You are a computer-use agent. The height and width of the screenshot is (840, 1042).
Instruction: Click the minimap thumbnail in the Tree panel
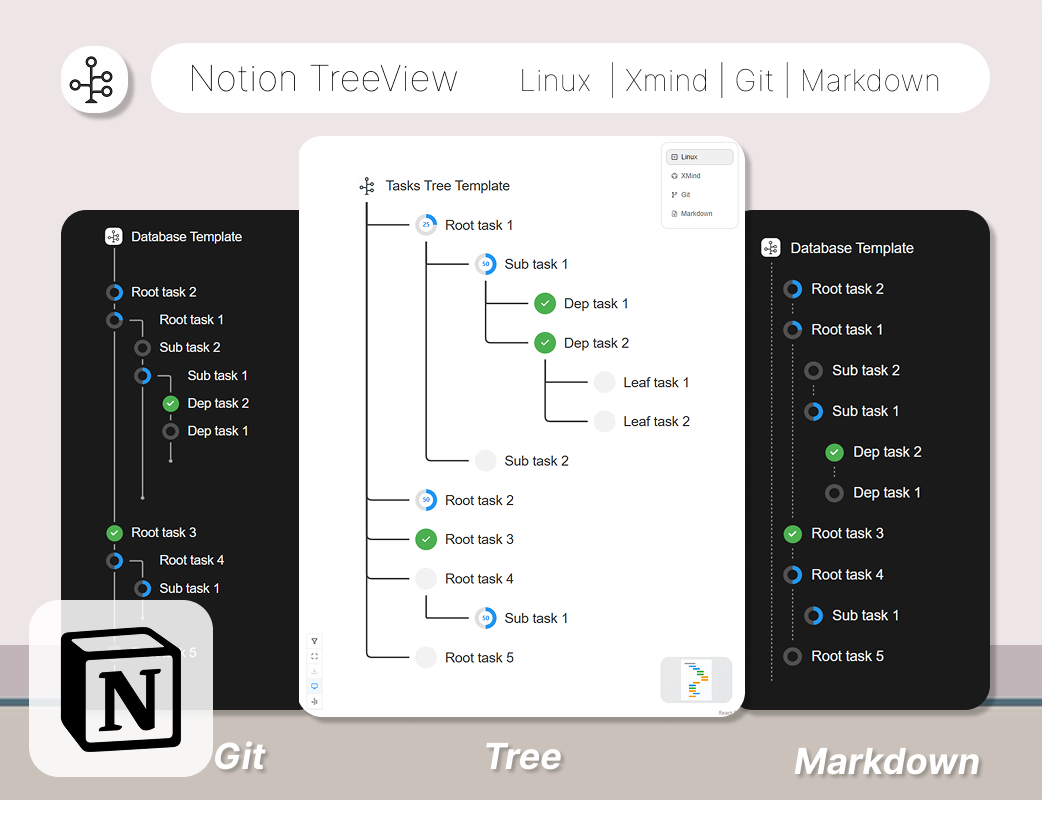pos(696,680)
